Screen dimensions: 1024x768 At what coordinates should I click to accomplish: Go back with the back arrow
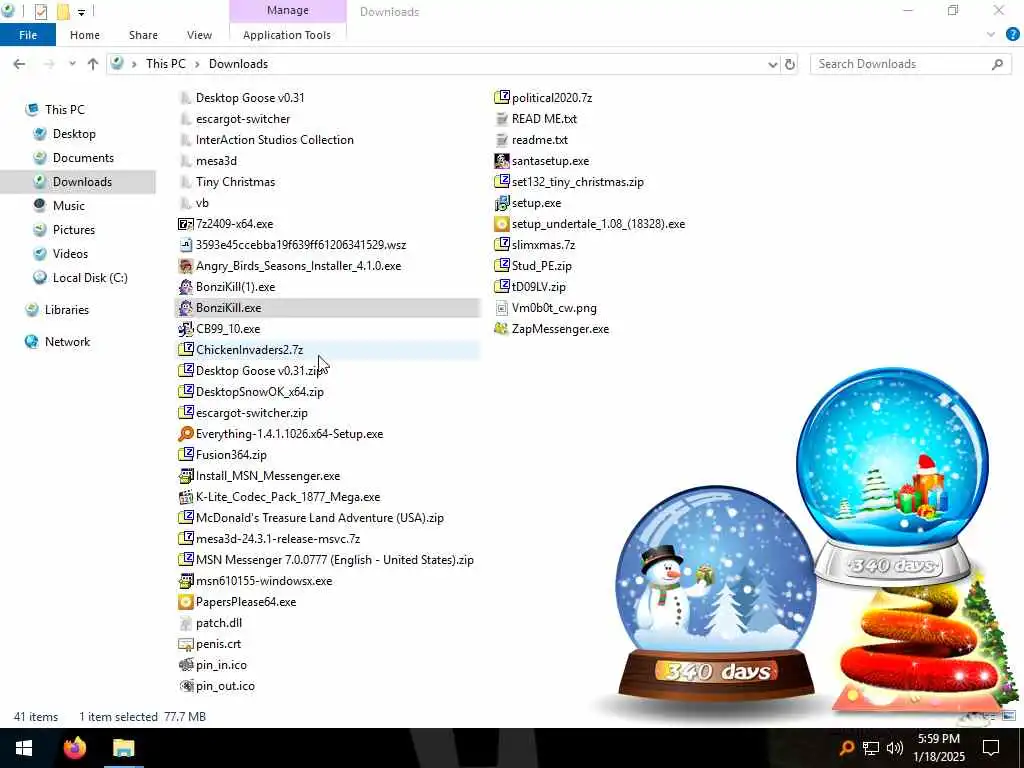click(x=20, y=64)
